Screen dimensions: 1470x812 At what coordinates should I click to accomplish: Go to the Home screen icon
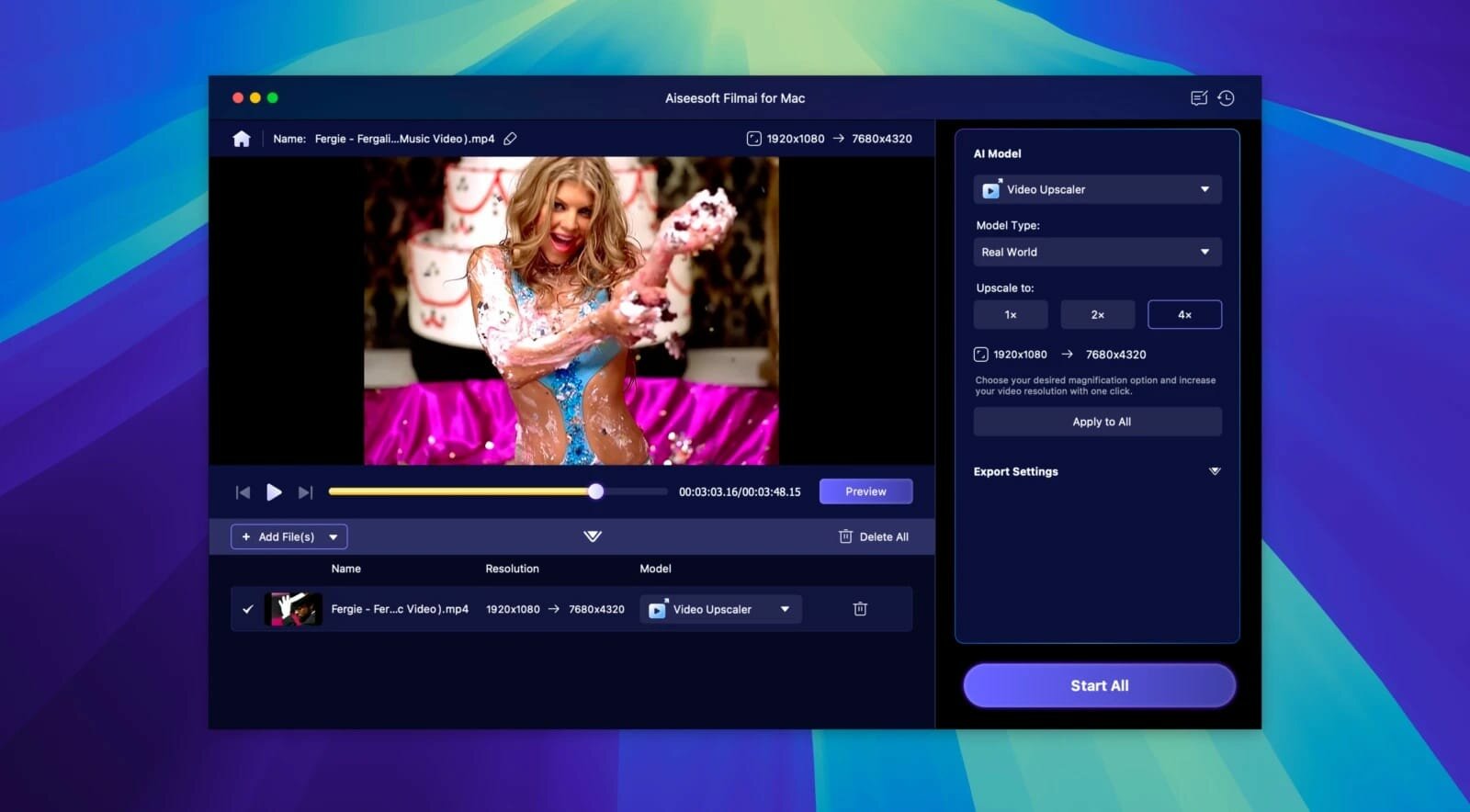coord(242,139)
